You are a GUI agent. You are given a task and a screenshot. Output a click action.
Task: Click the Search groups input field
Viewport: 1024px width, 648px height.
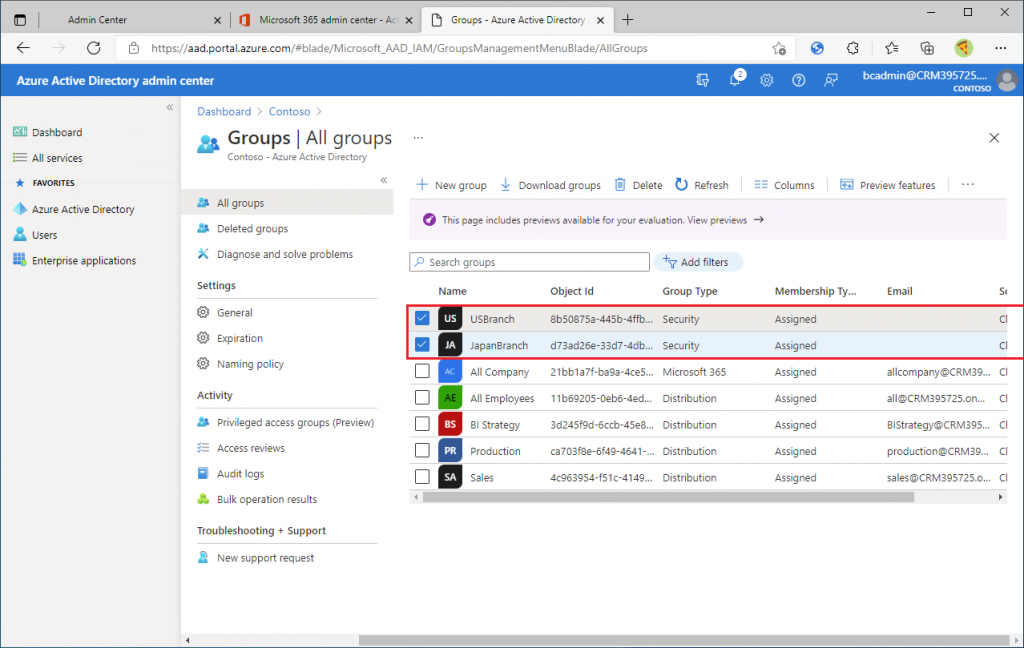tap(530, 262)
